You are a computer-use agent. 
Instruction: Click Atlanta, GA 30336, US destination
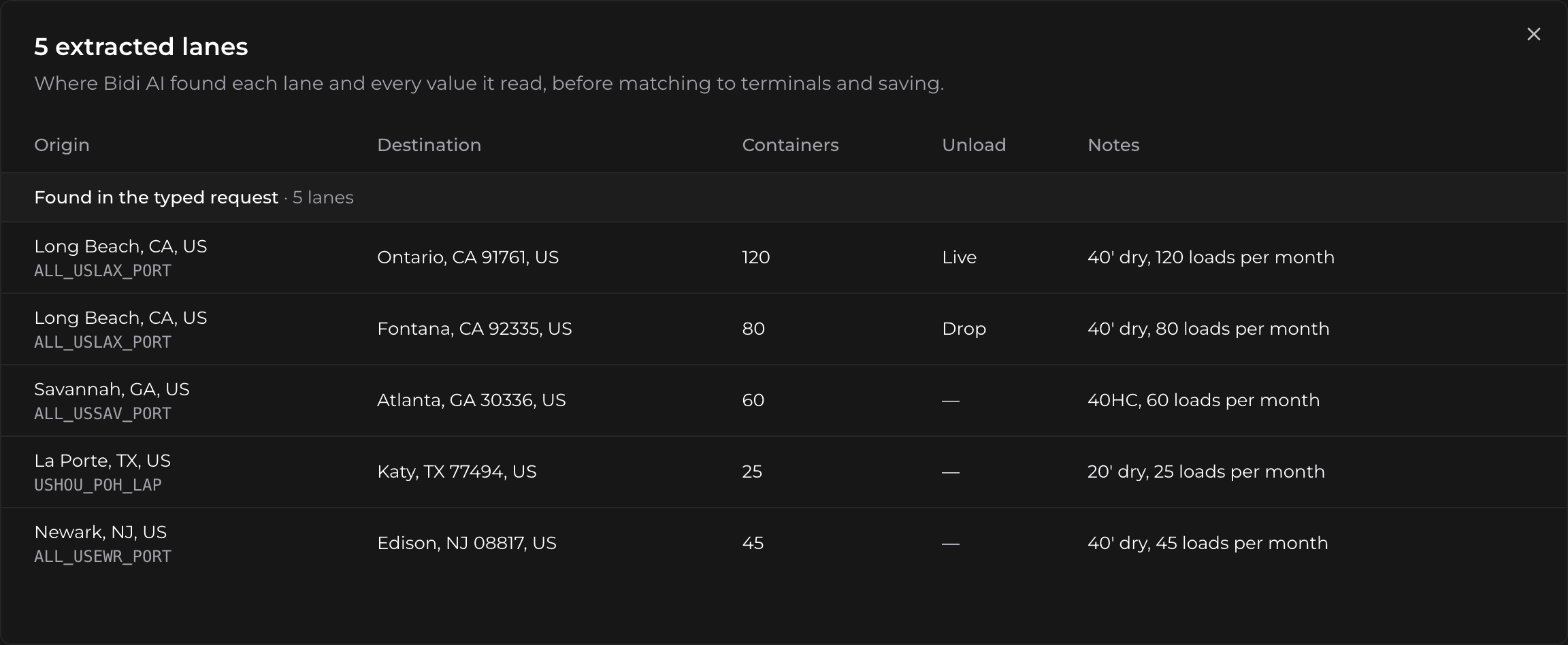[471, 400]
